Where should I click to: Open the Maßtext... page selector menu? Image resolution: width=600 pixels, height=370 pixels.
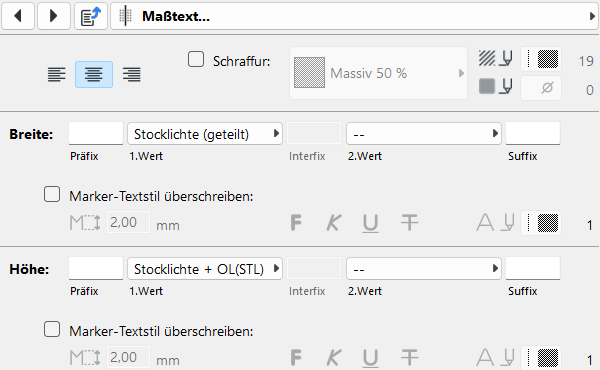354,16
